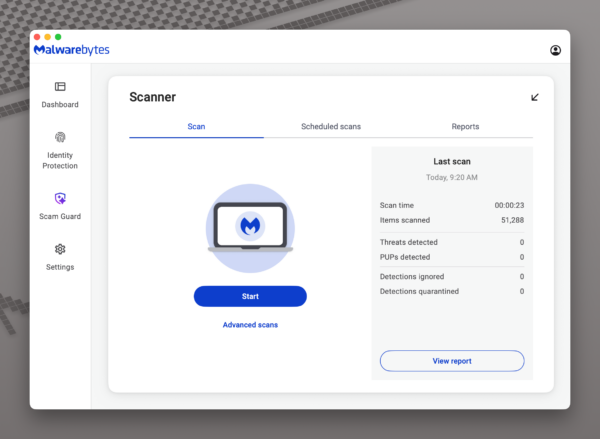Image resolution: width=600 pixels, height=439 pixels.
Task: Switch to the Scan tab
Action: click(196, 127)
